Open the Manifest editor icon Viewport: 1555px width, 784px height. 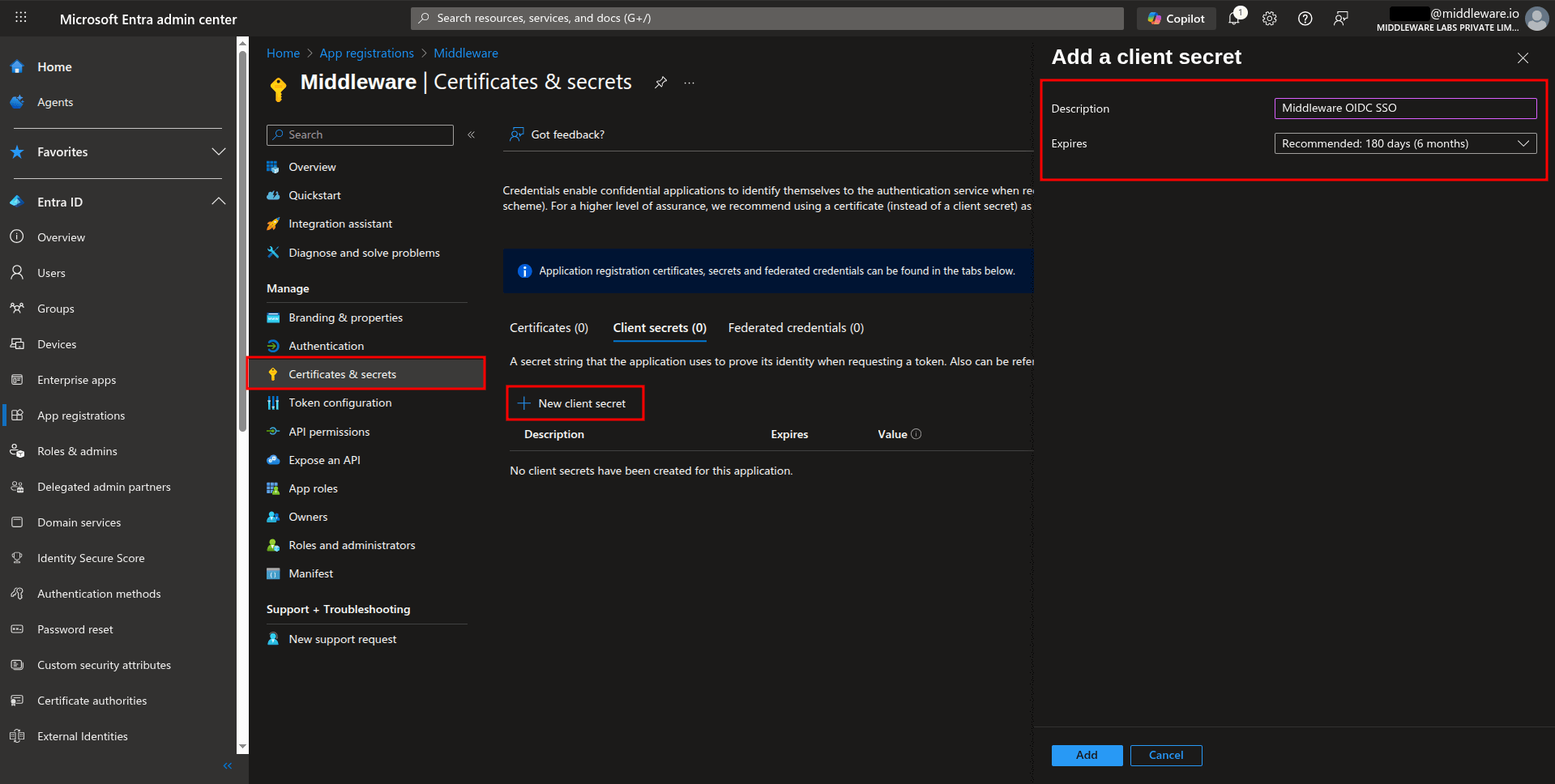[273, 573]
